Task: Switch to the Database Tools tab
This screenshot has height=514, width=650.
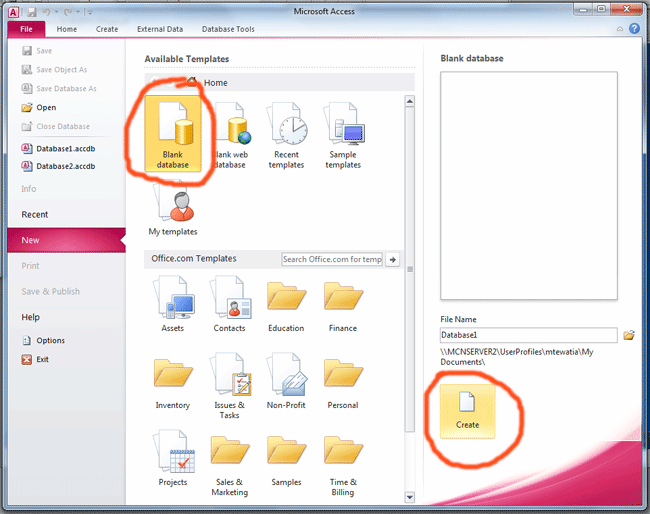Action: 228,29
